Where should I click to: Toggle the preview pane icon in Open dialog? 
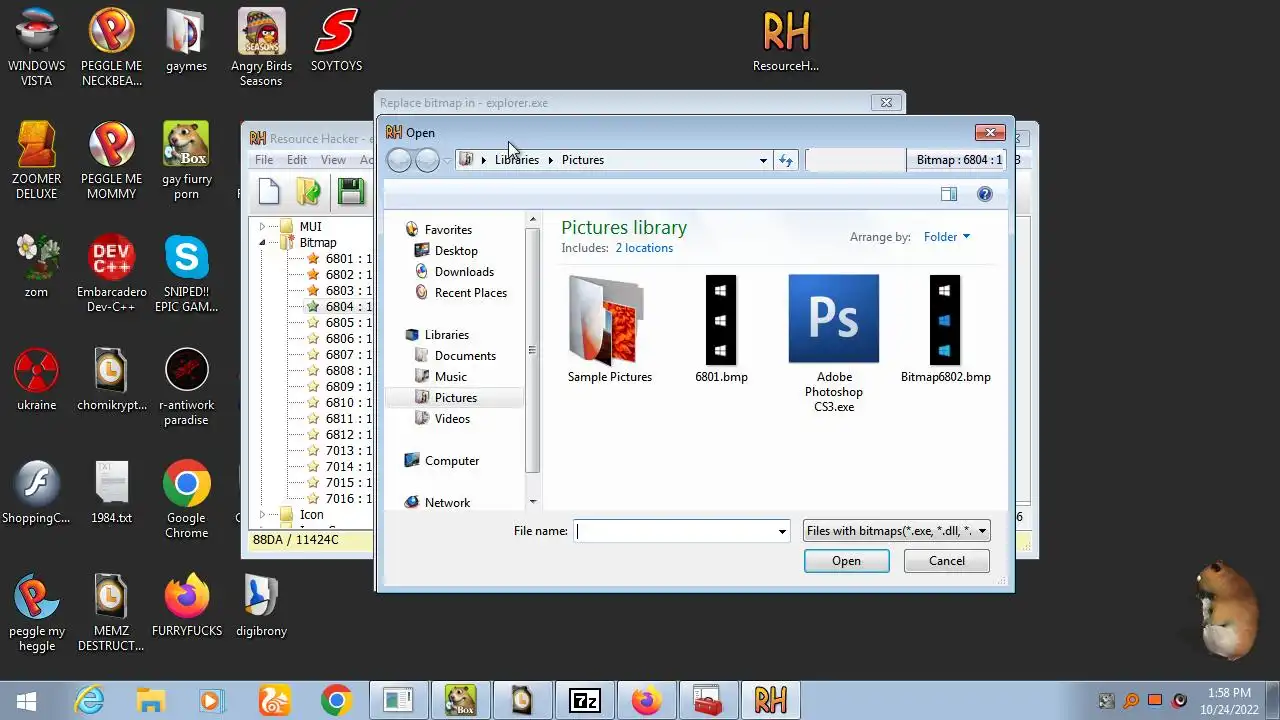tap(949, 194)
